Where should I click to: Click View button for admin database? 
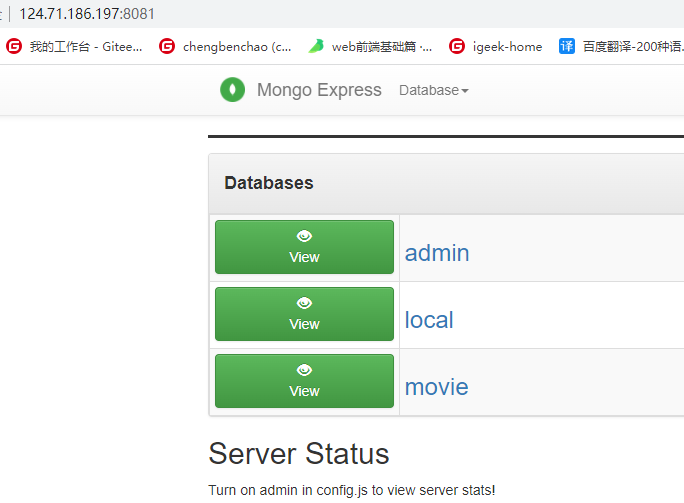(x=304, y=247)
